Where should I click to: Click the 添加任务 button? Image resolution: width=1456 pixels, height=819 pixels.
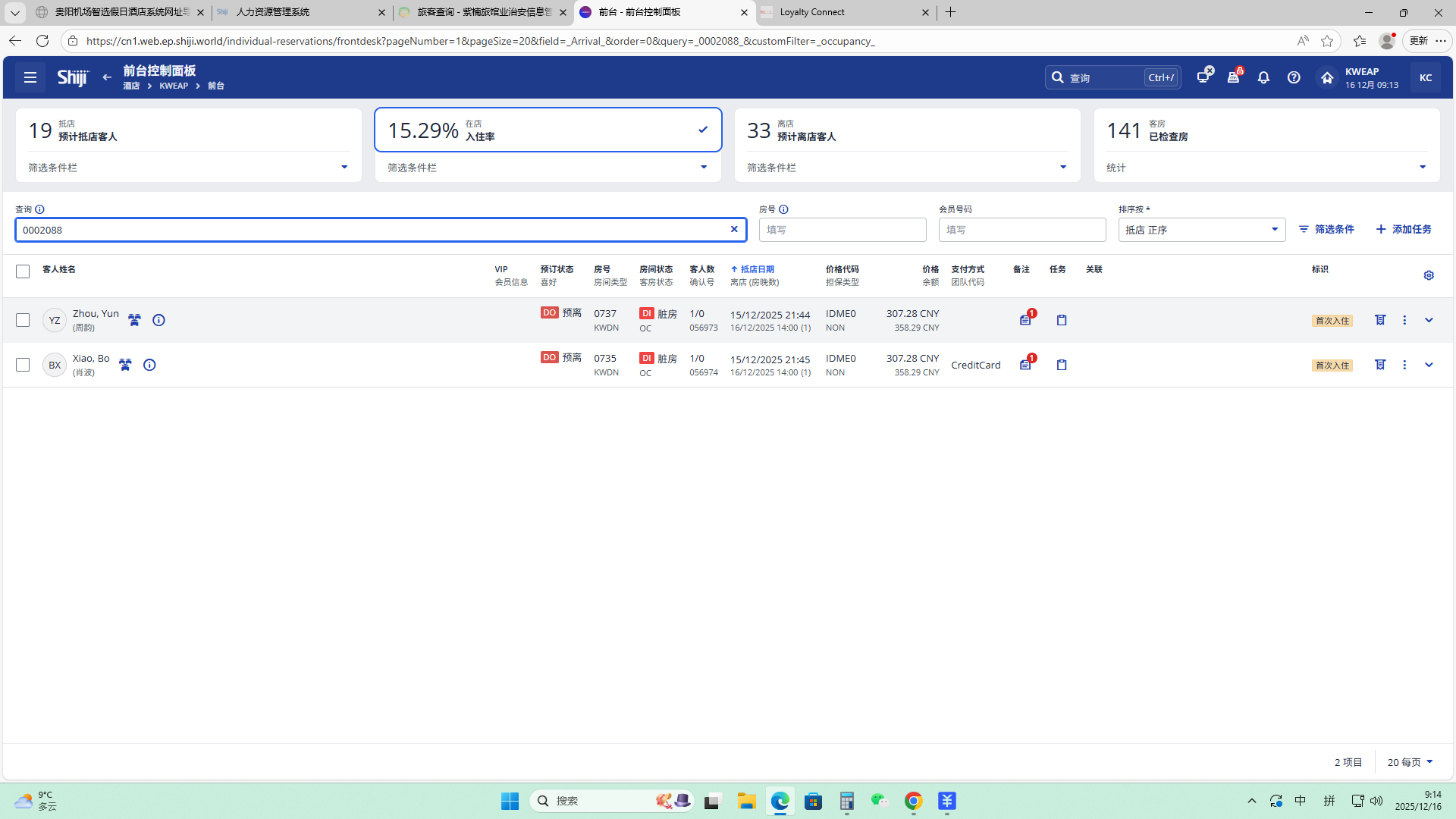pos(1404,229)
